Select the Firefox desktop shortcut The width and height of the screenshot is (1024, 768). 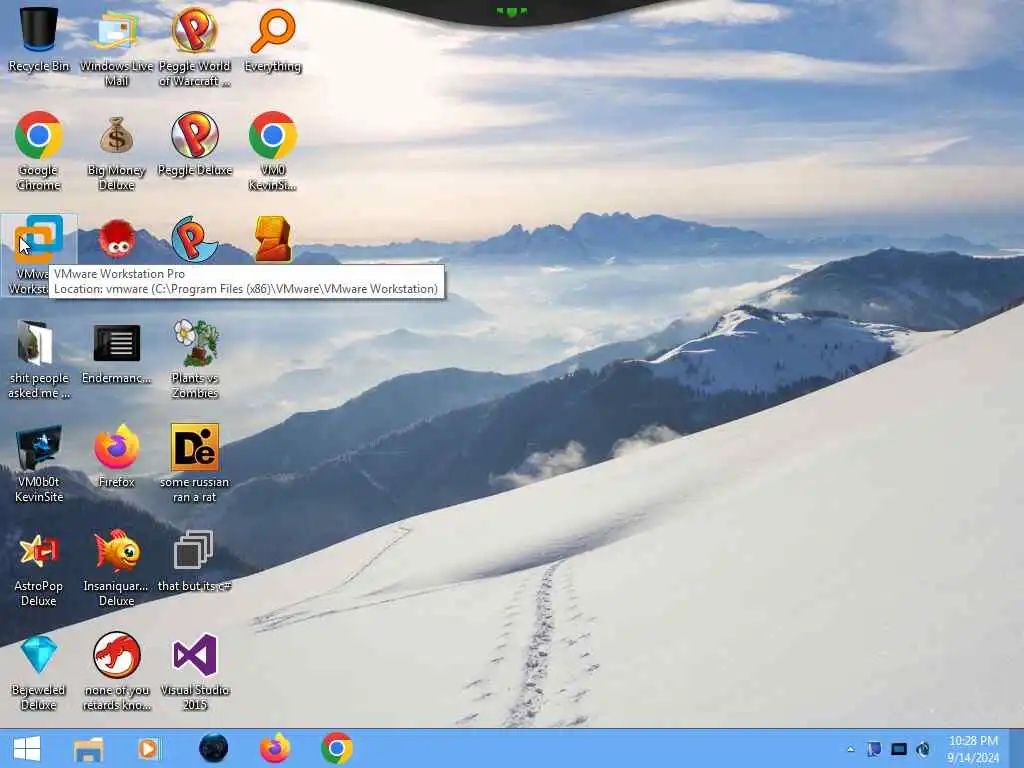coord(116,456)
